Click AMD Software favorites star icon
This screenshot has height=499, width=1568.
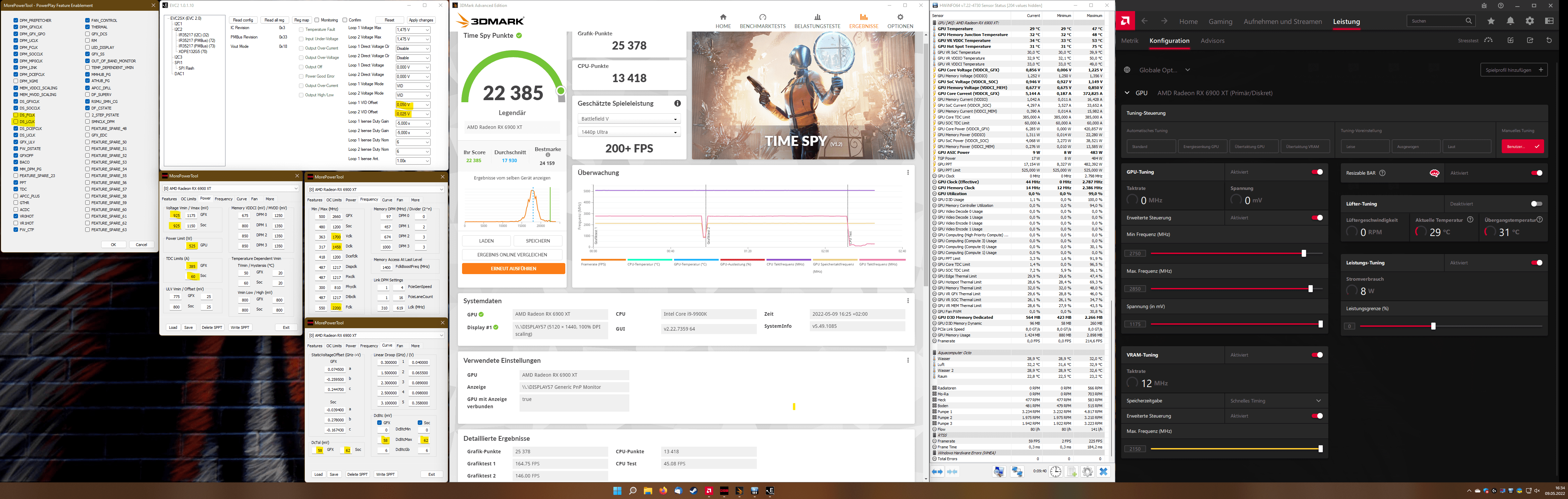(x=1491, y=21)
